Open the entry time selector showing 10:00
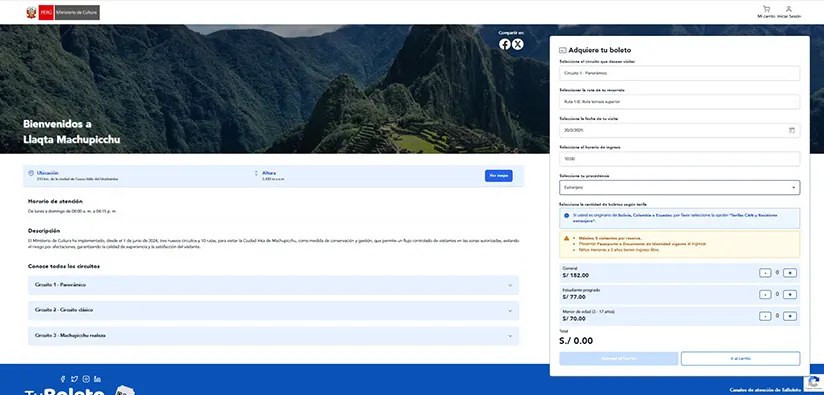This screenshot has width=824, height=395. [x=679, y=159]
